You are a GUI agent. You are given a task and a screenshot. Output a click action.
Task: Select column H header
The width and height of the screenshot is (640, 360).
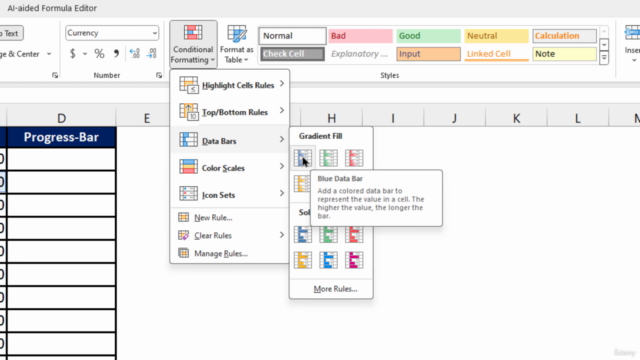point(331,118)
